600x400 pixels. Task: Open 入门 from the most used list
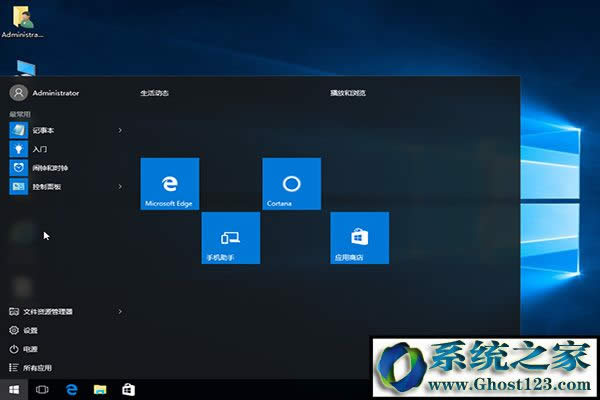pyautogui.click(x=40, y=148)
